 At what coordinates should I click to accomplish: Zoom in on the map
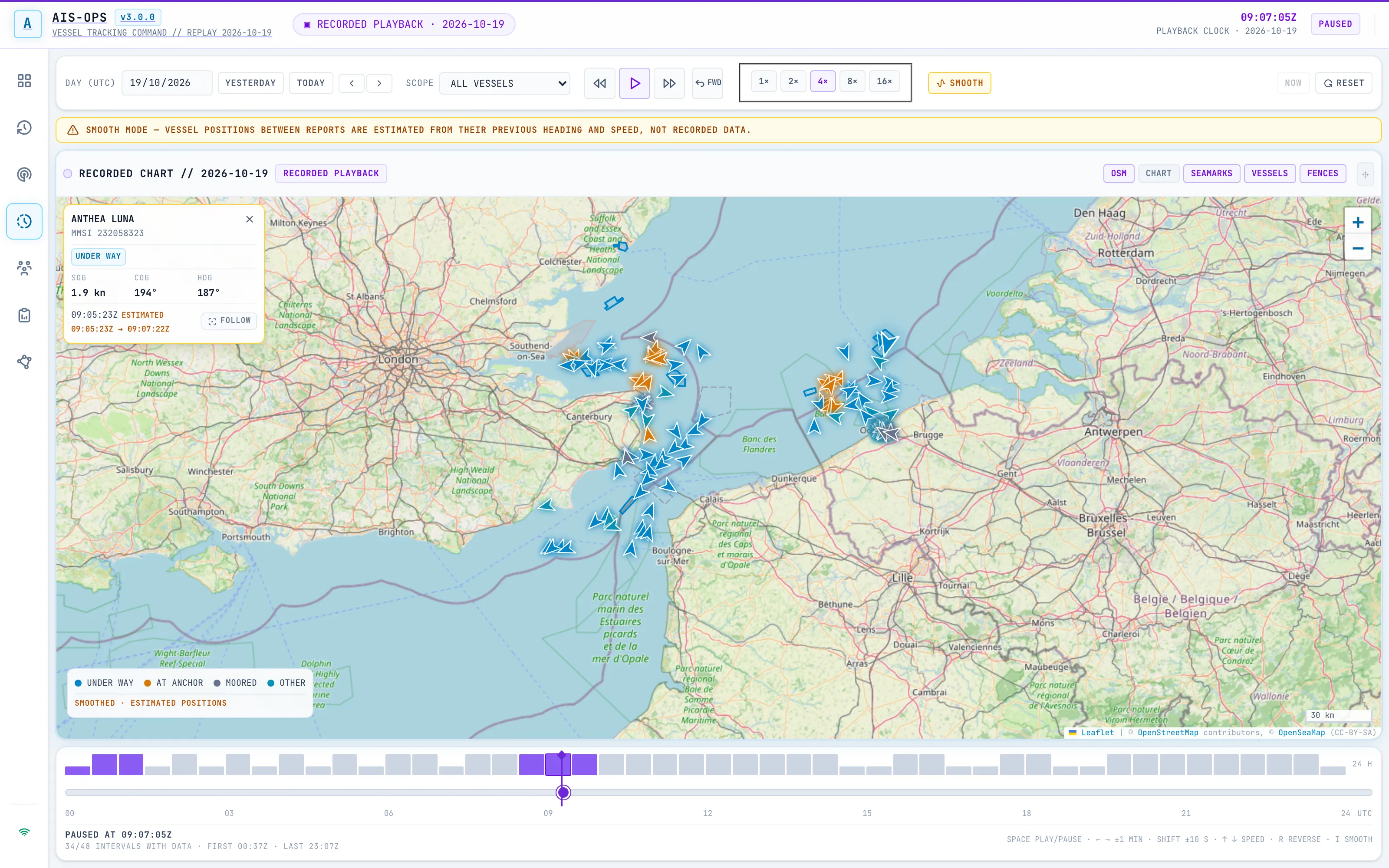pyautogui.click(x=1357, y=223)
